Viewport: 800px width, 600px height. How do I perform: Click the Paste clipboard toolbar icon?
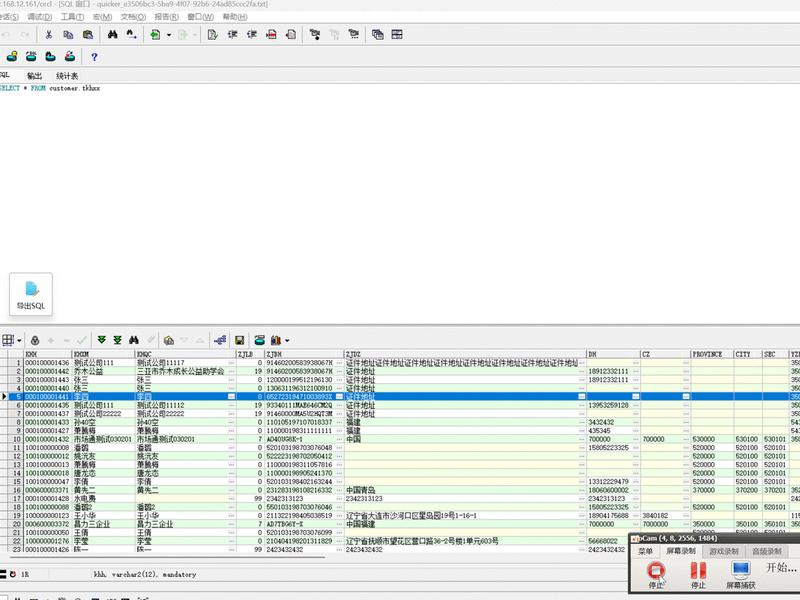click(x=88, y=35)
